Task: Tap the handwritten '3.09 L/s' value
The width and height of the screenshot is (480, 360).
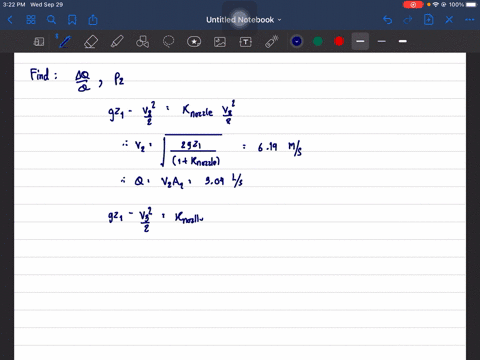Action: click(x=224, y=181)
